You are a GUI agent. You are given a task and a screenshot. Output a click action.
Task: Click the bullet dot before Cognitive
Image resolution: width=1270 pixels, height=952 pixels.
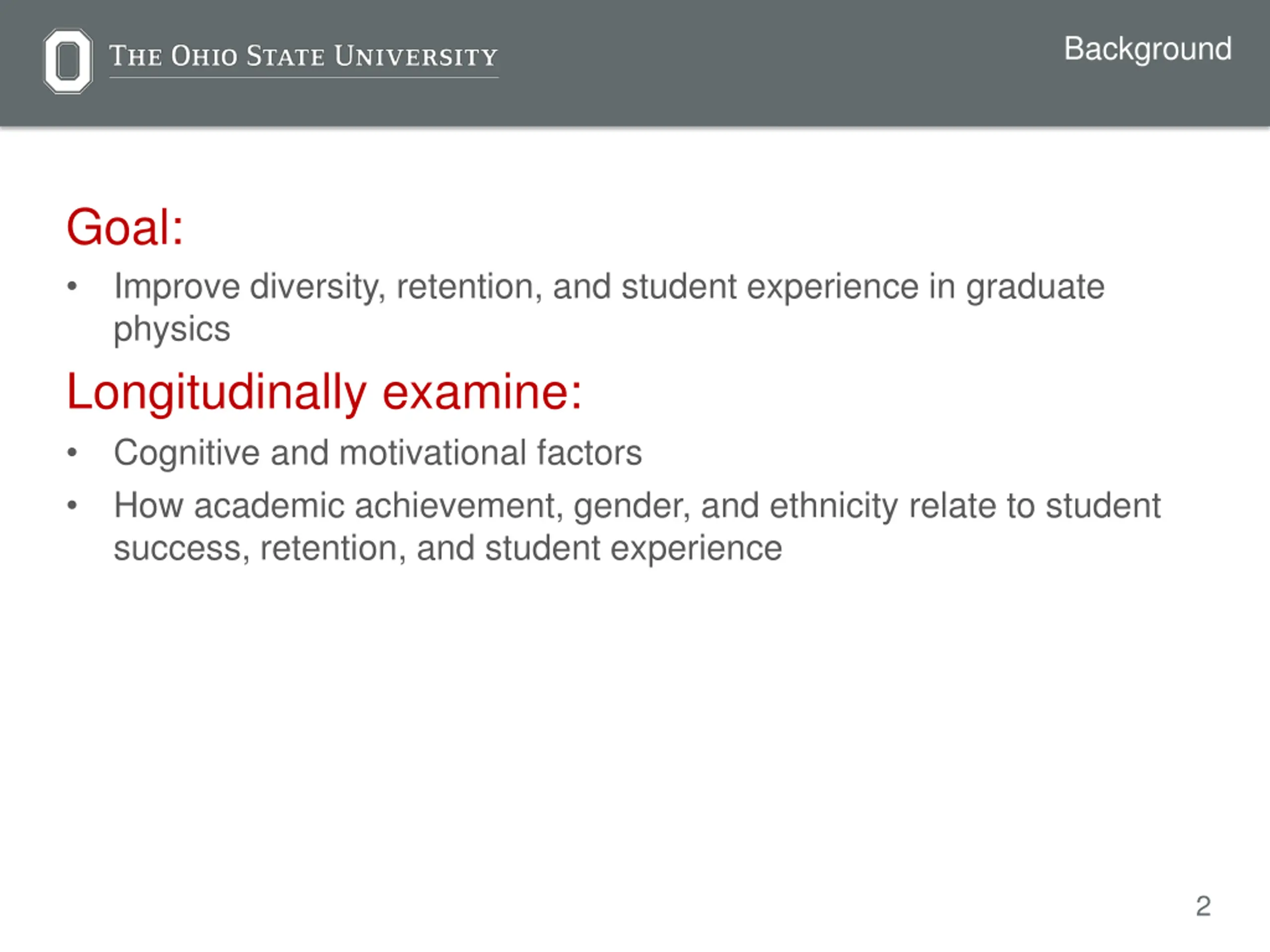[x=72, y=452]
